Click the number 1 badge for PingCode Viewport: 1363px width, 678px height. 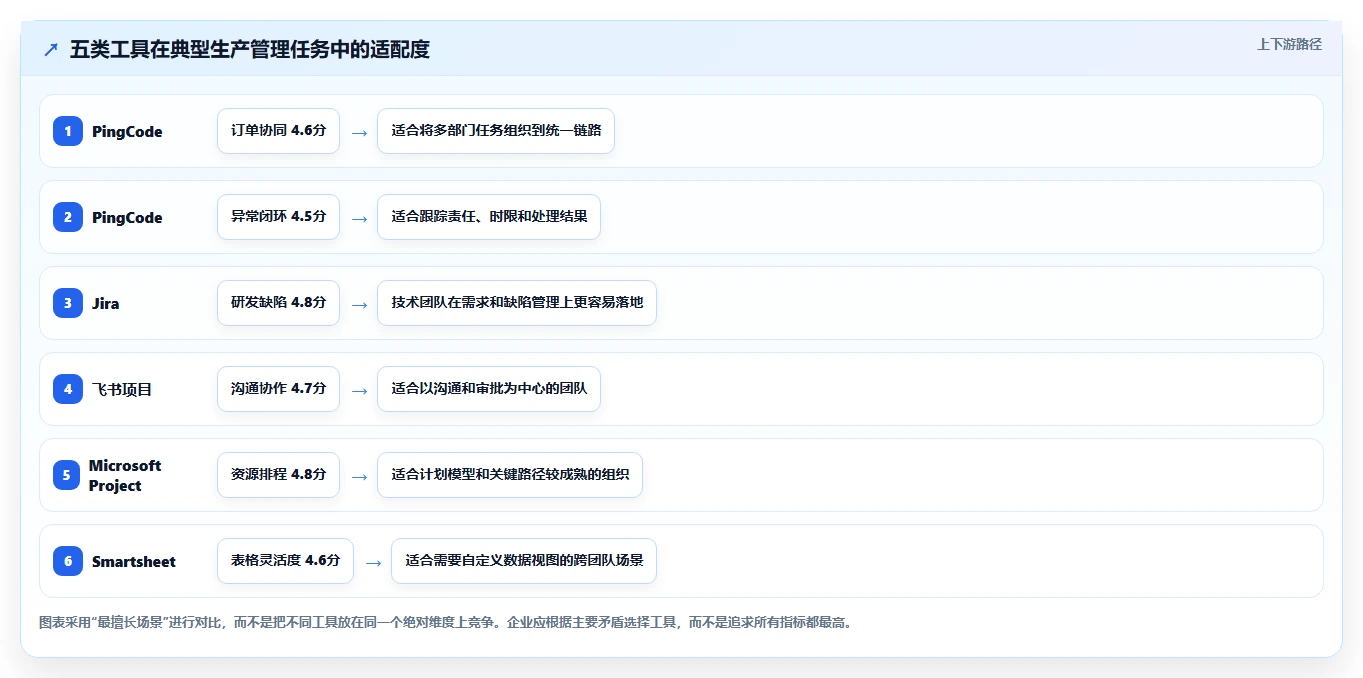(x=68, y=131)
